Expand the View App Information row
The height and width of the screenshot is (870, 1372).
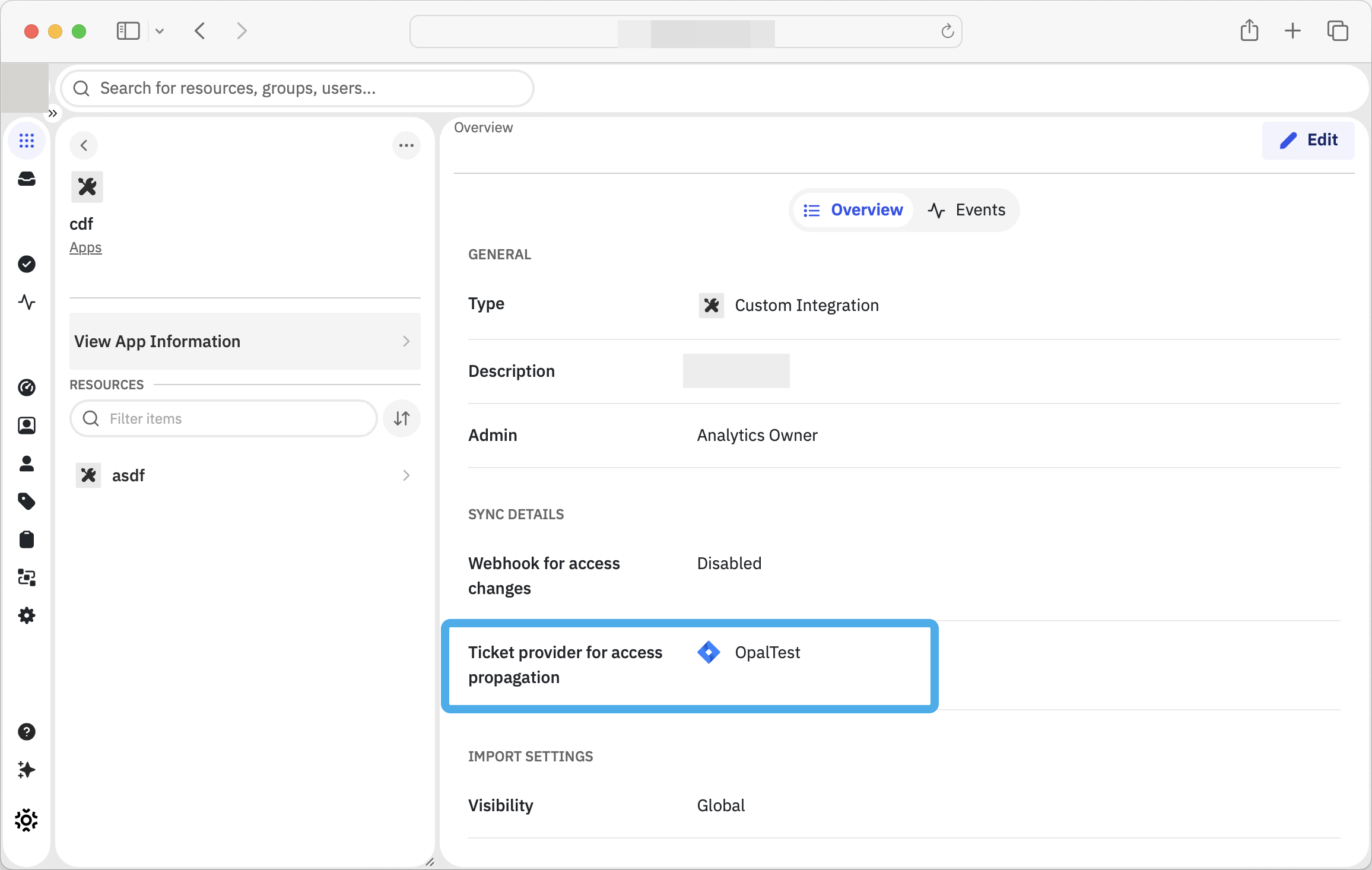tap(245, 341)
